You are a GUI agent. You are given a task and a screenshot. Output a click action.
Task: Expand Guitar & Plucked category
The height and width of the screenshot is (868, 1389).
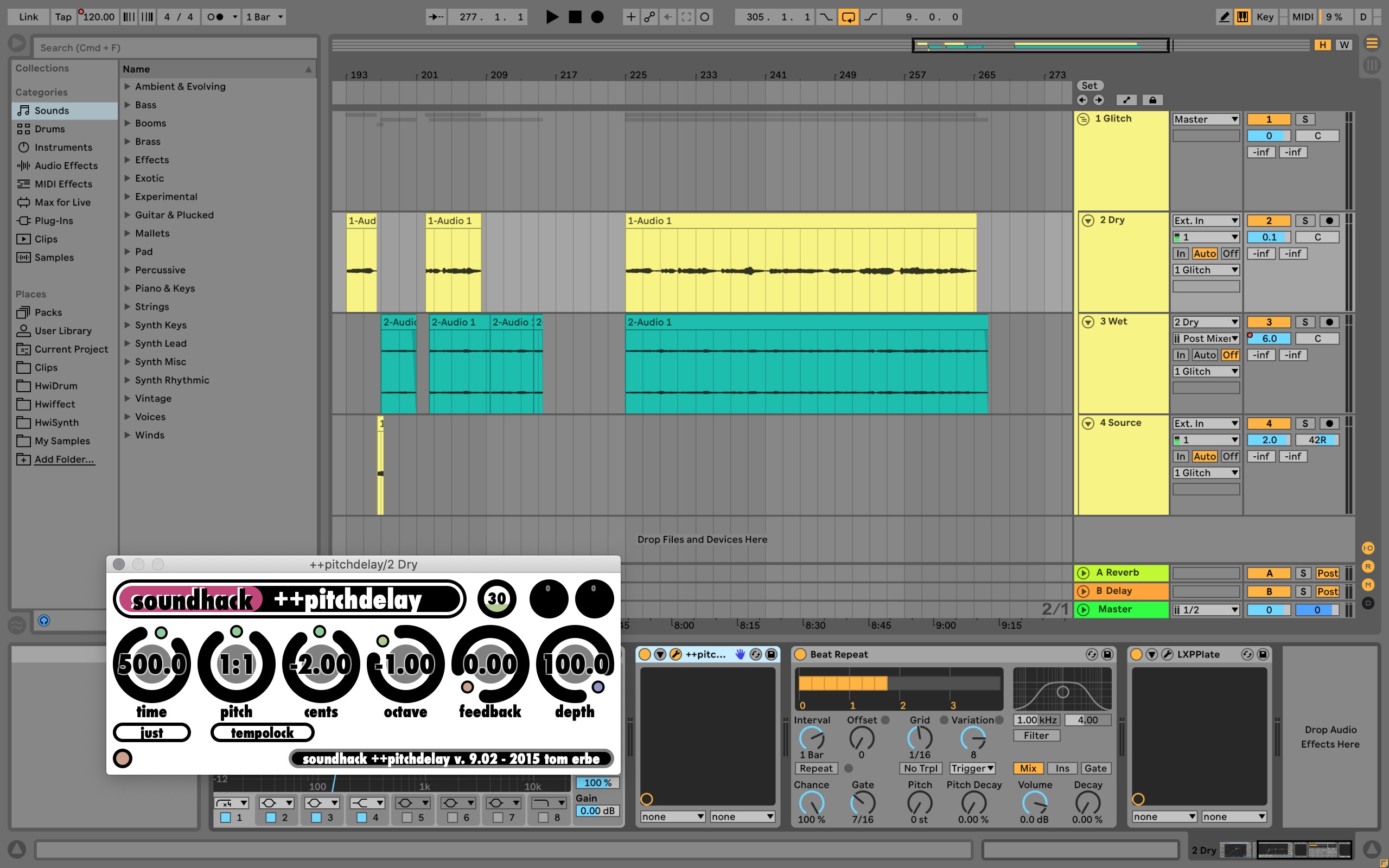(128, 215)
